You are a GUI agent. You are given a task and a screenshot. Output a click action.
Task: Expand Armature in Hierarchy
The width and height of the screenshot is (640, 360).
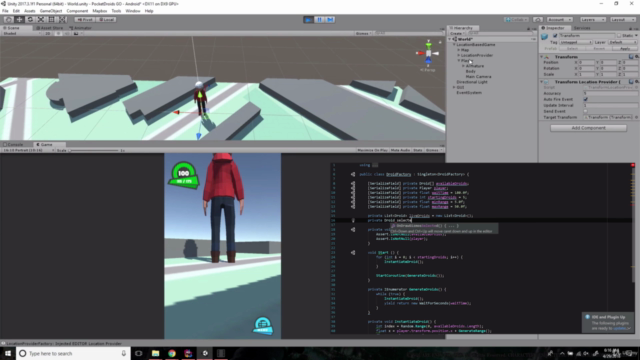click(x=463, y=66)
